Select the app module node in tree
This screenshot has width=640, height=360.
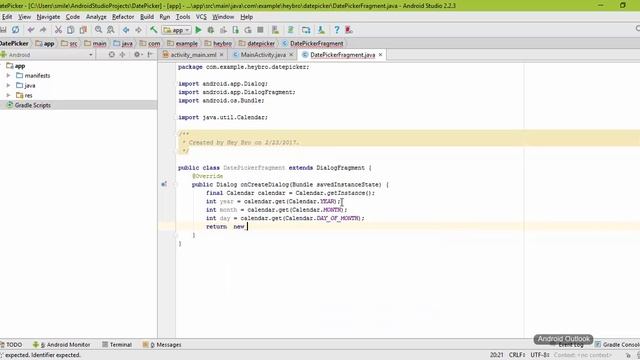click(16, 66)
